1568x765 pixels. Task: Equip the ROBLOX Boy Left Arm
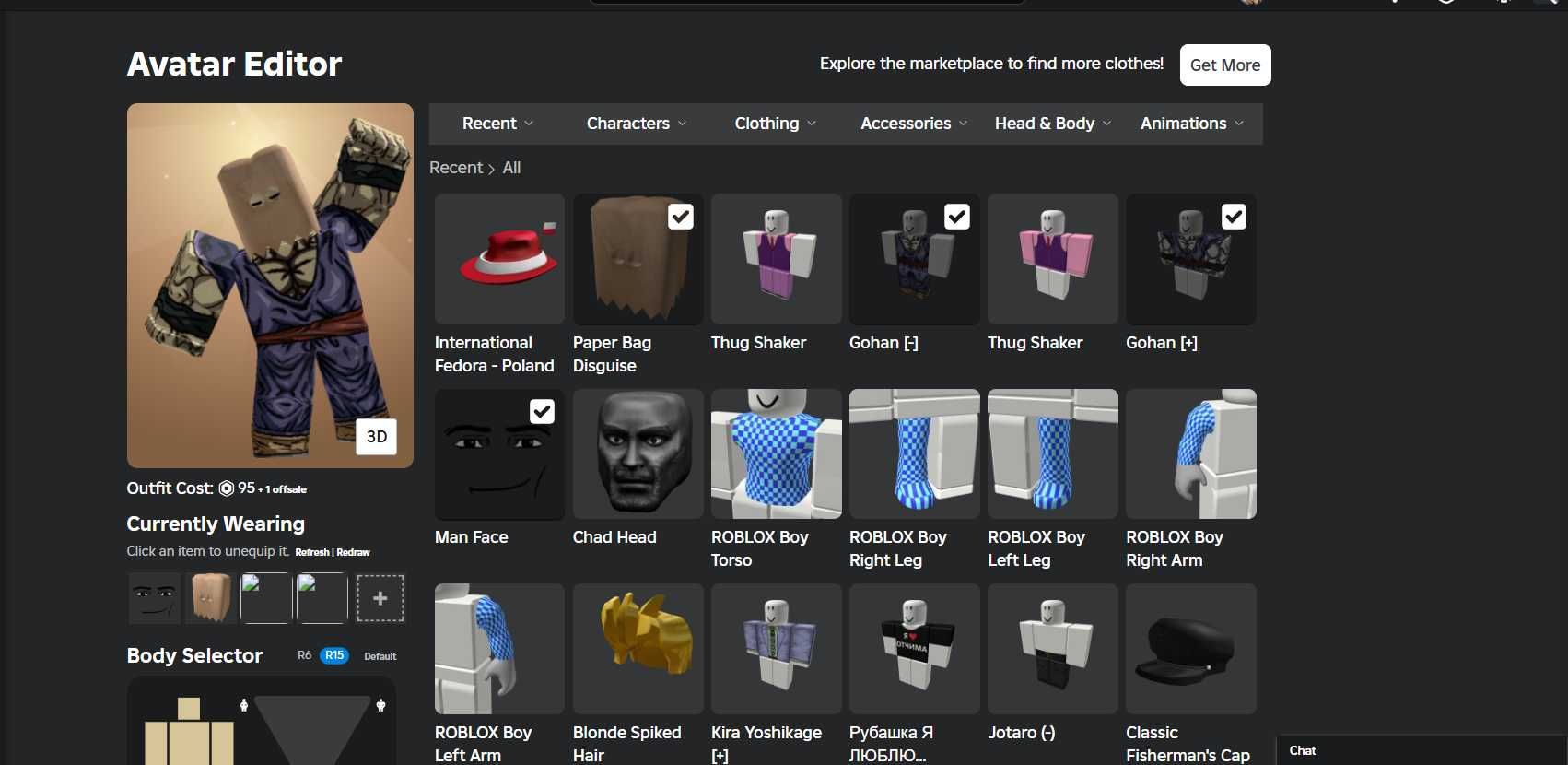(x=499, y=649)
